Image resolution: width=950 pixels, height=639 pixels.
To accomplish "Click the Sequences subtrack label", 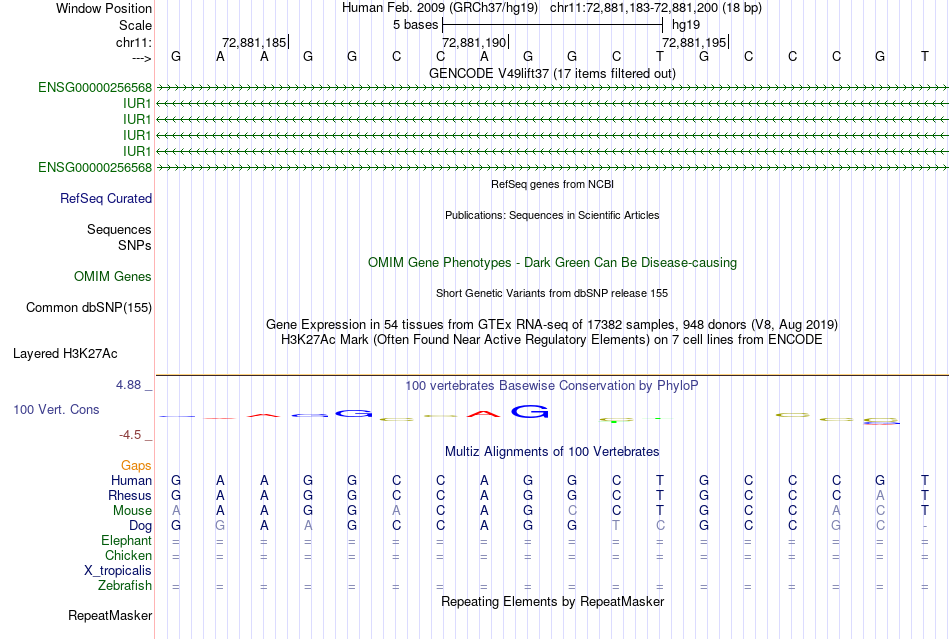I will (x=119, y=230).
